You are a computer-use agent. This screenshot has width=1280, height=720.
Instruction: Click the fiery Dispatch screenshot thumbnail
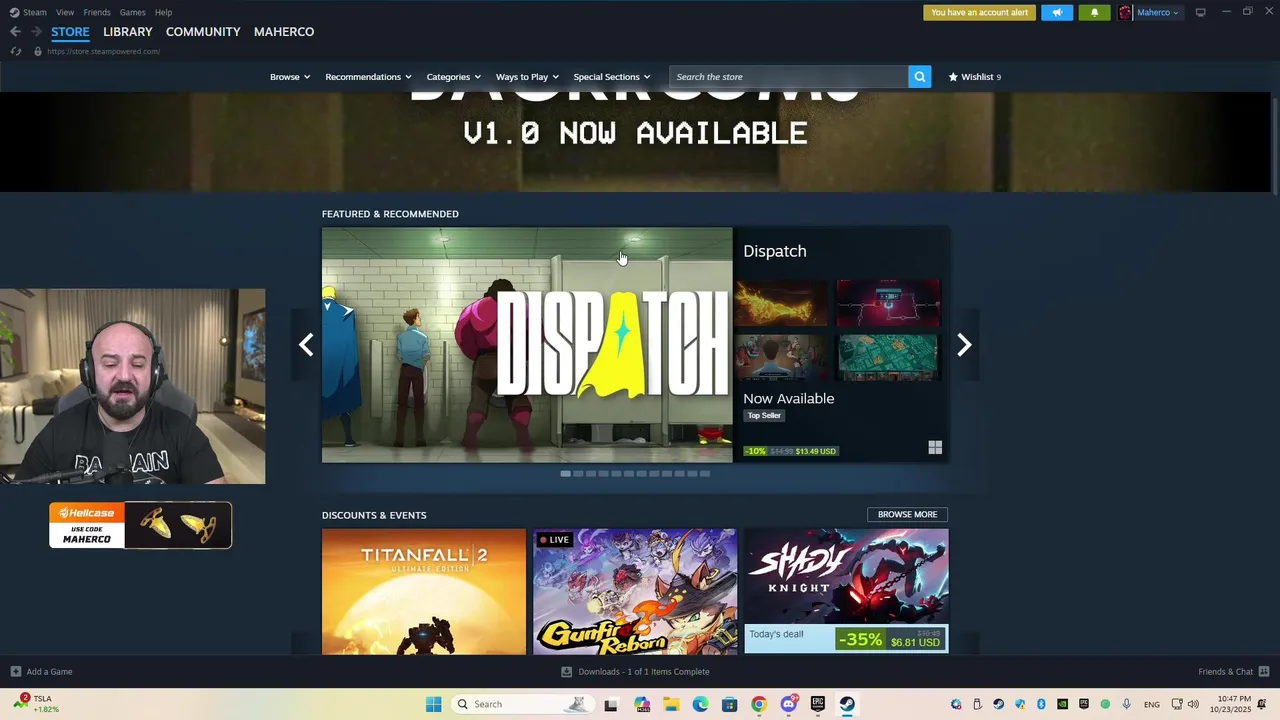coord(781,302)
